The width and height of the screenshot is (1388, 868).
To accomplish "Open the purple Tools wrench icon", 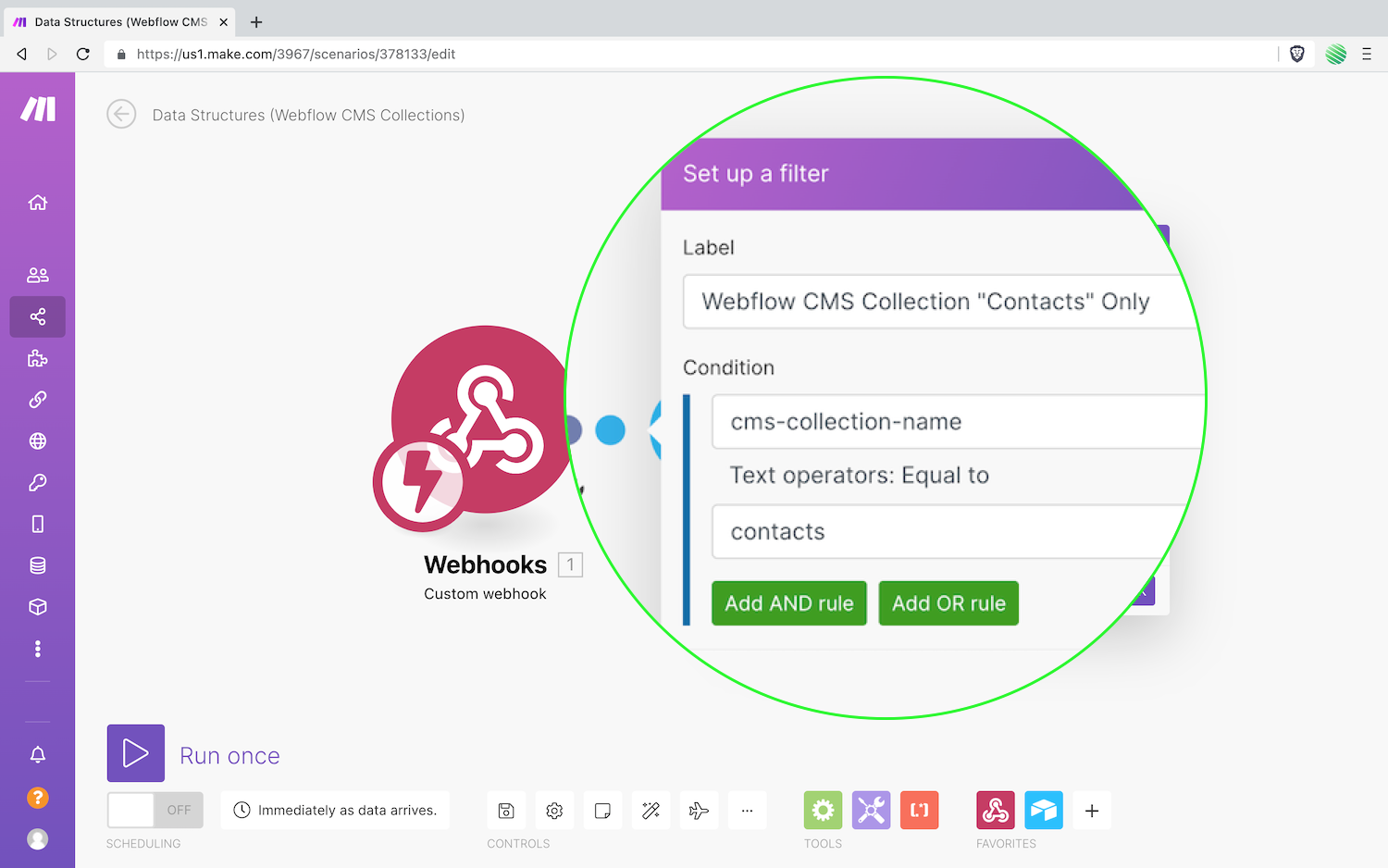I will [872, 811].
